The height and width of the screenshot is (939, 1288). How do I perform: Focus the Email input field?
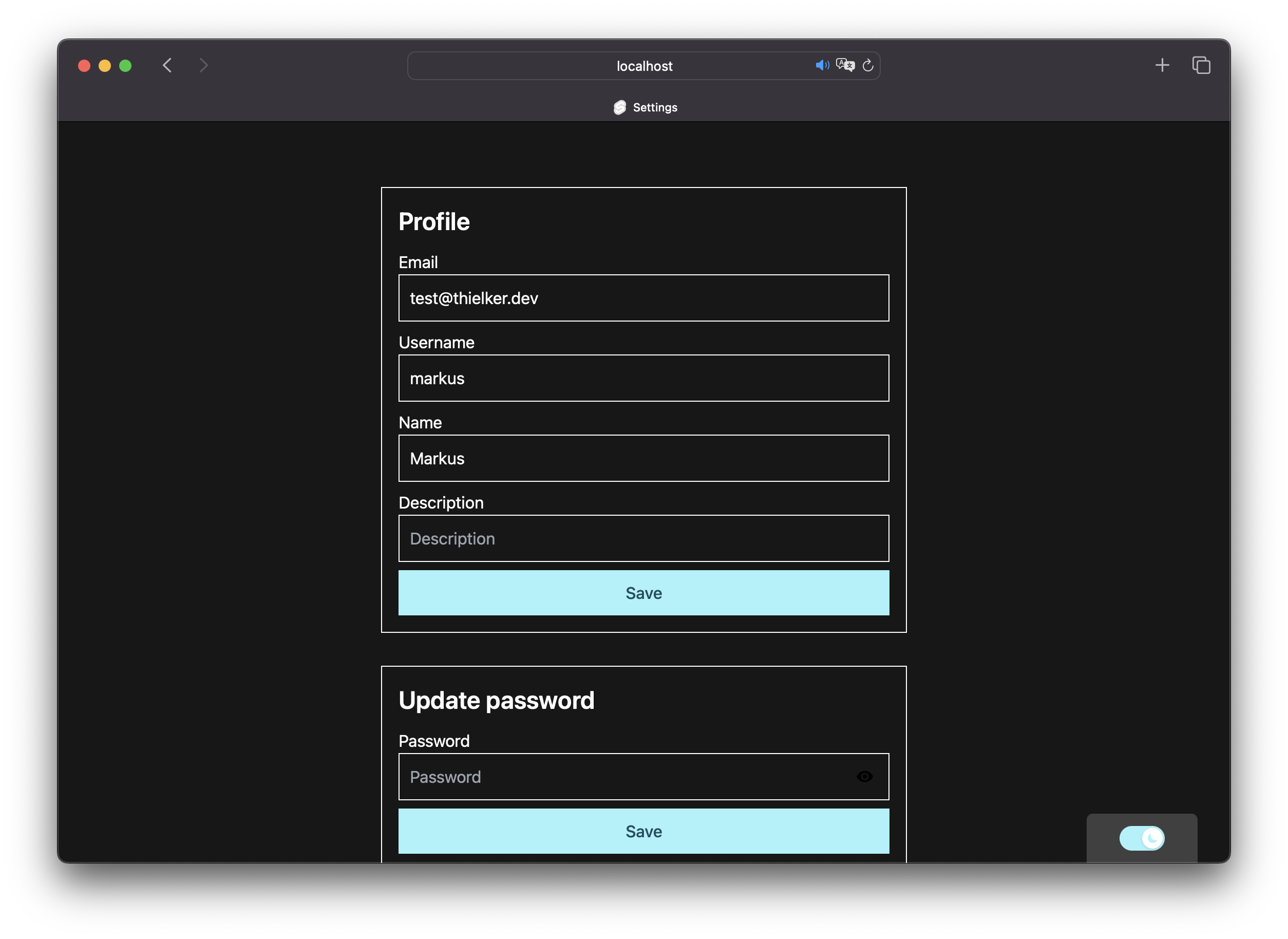[x=643, y=298]
